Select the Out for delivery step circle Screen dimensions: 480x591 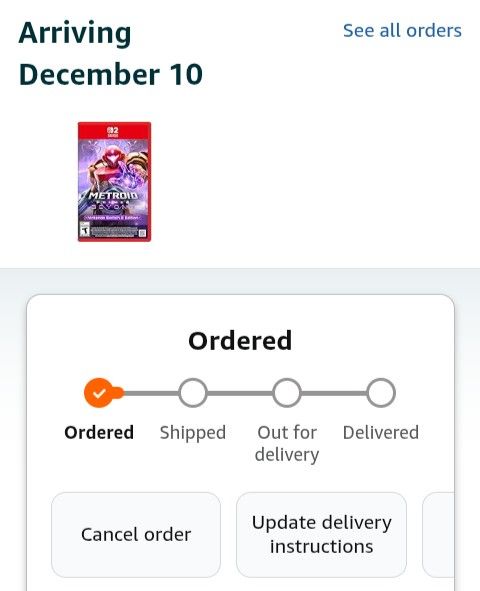click(x=287, y=393)
